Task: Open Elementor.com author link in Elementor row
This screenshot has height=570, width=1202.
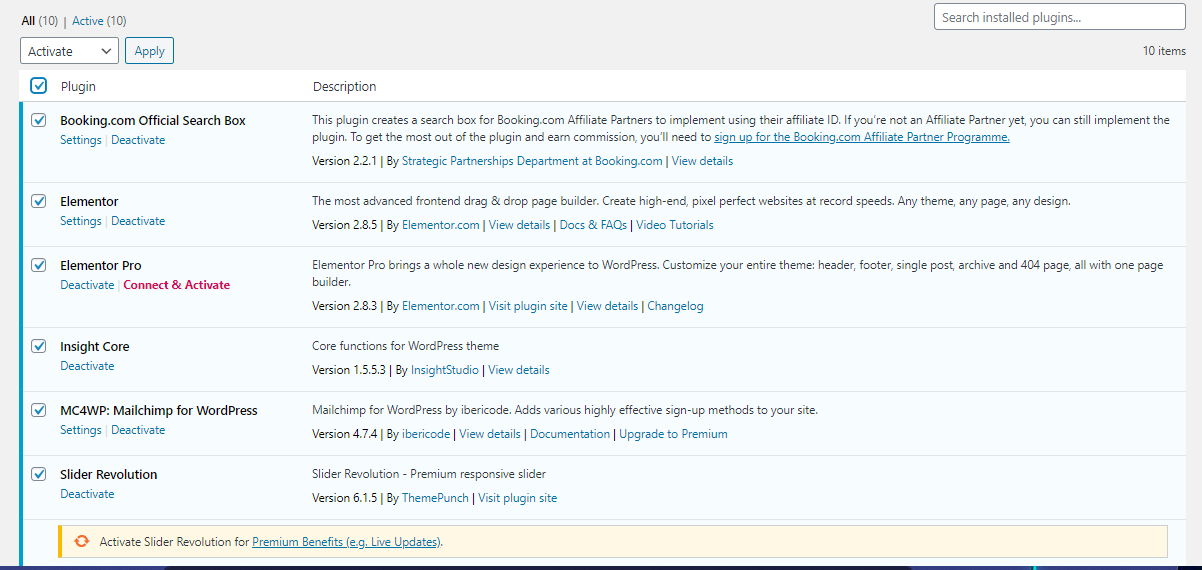Action: 441,225
